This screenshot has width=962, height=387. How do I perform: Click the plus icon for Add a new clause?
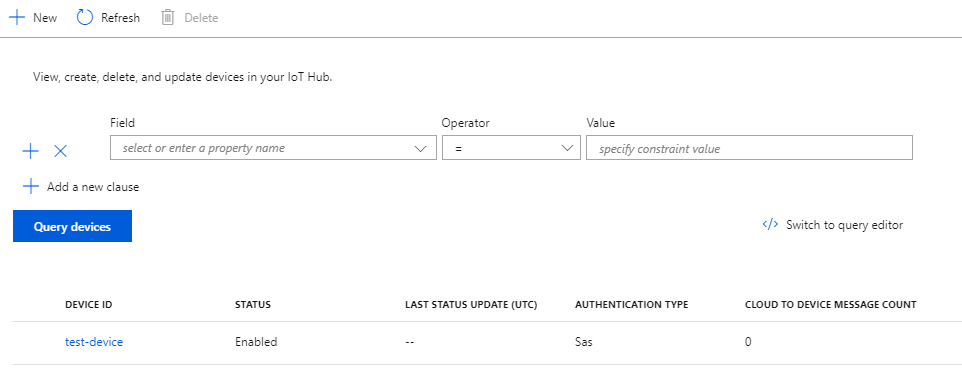click(30, 186)
